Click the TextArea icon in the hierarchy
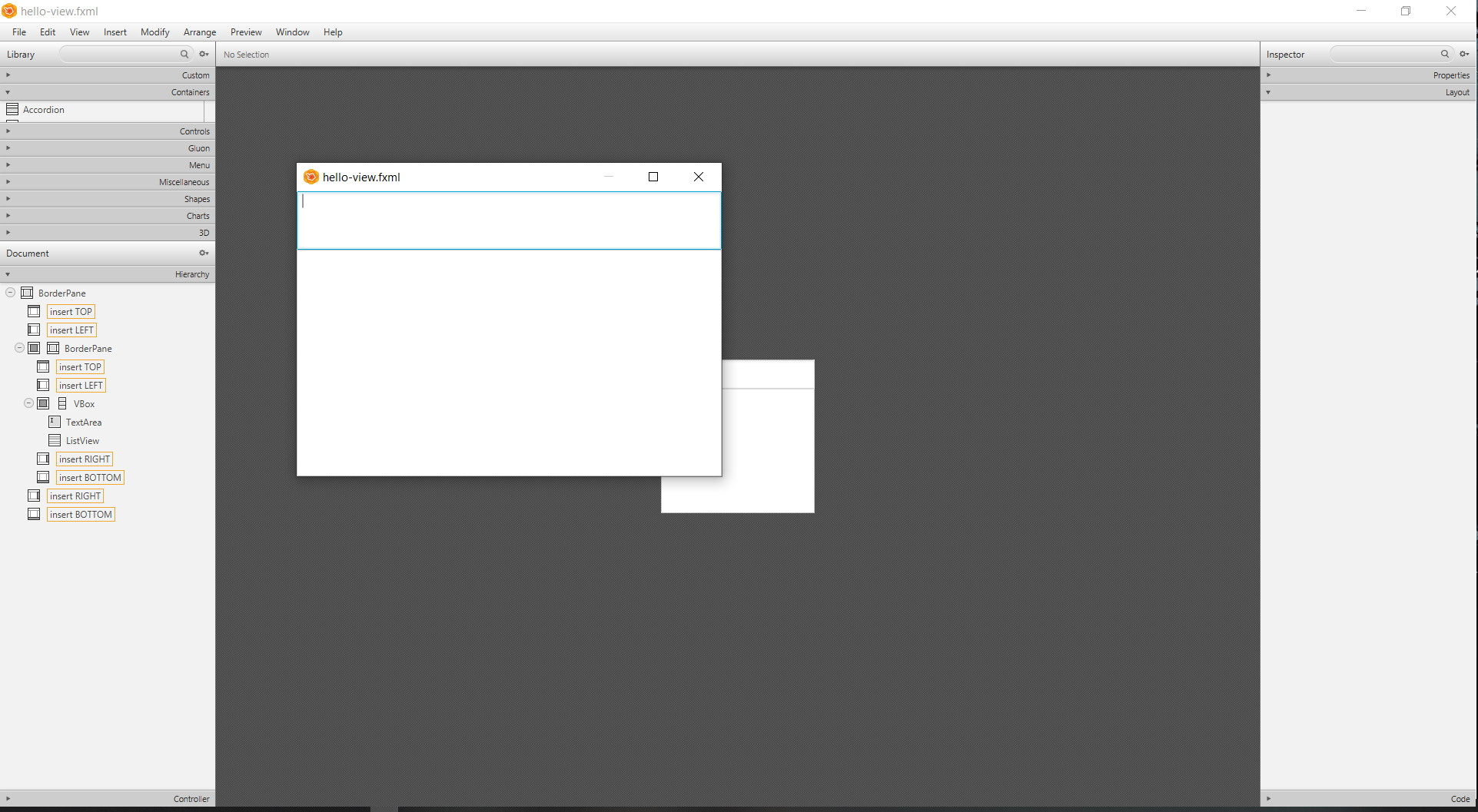 (53, 422)
